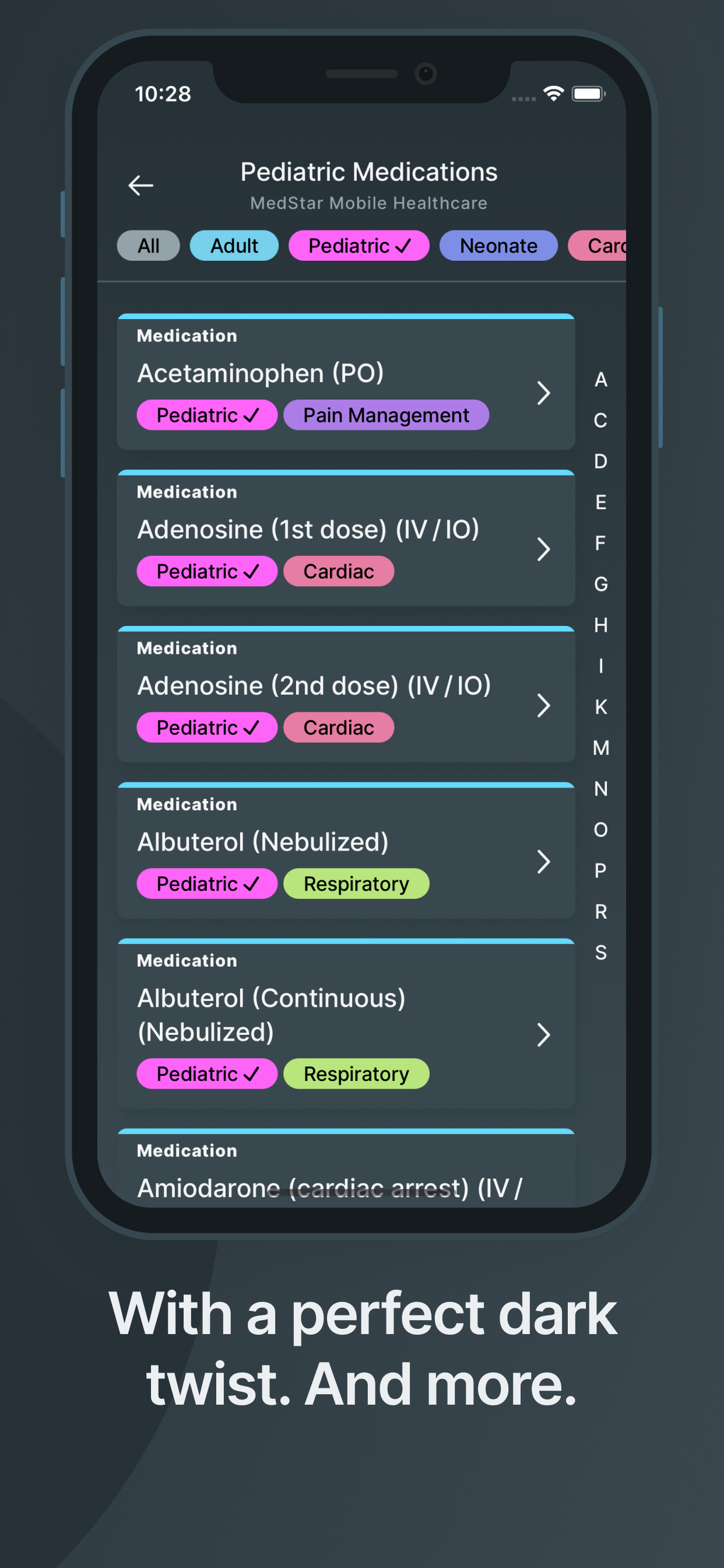Toggle the Pediatric tag on Albuterol (Nebulized)

tap(207, 884)
